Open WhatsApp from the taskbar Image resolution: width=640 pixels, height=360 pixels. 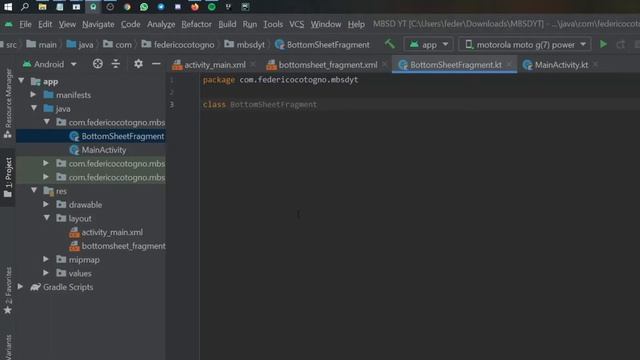click(x=144, y=7)
